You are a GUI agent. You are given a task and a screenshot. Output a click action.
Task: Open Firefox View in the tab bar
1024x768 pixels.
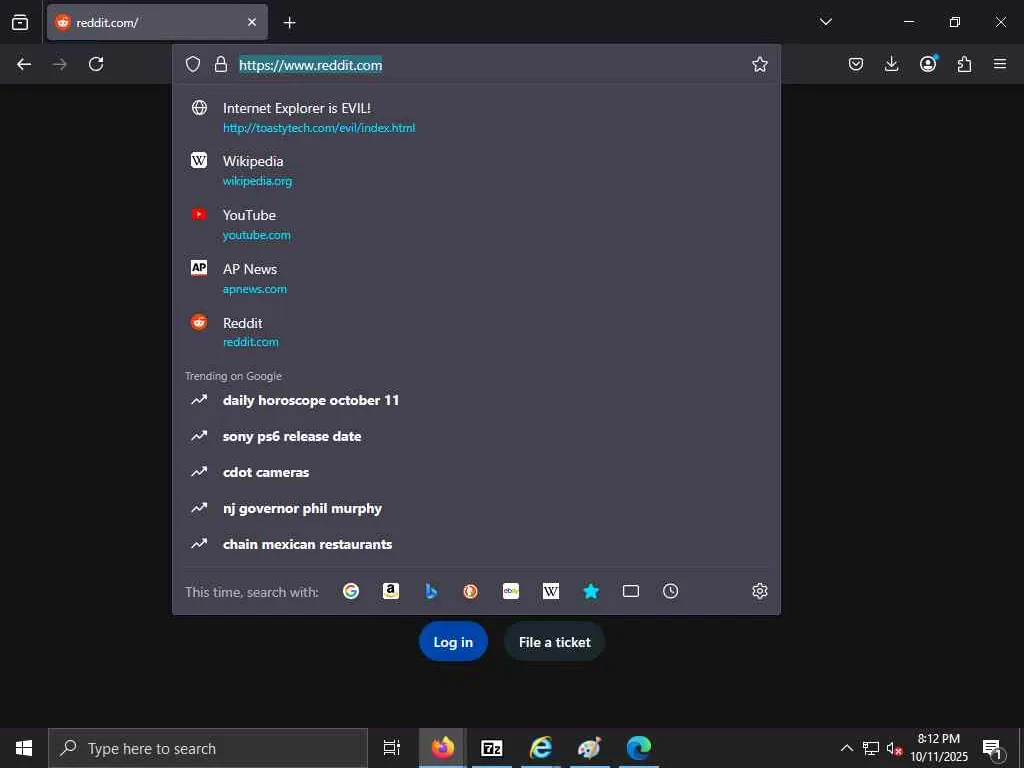(20, 22)
